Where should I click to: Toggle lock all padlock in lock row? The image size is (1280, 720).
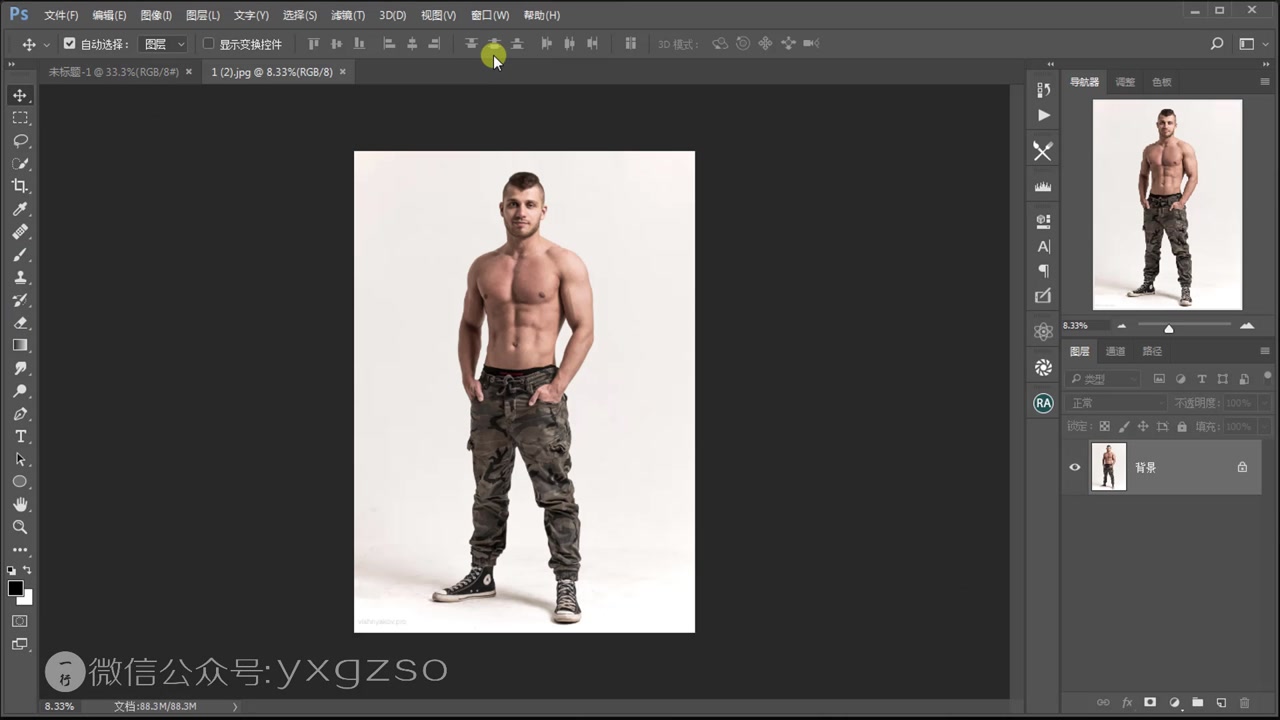(1182, 427)
